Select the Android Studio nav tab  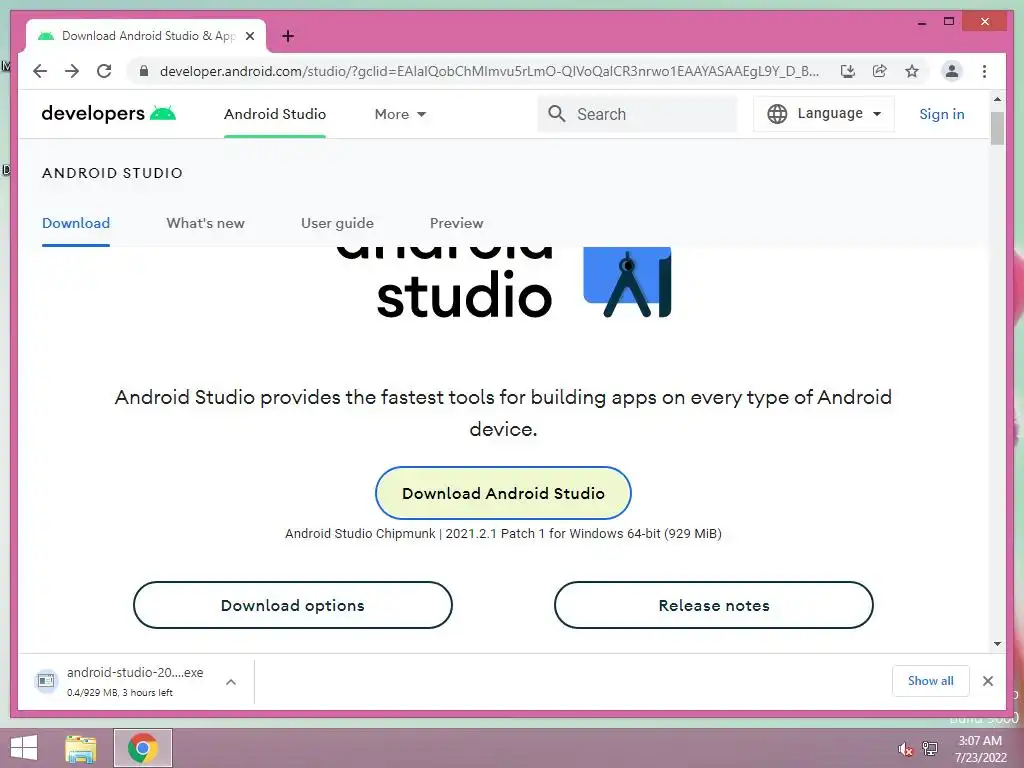[x=275, y=114]
